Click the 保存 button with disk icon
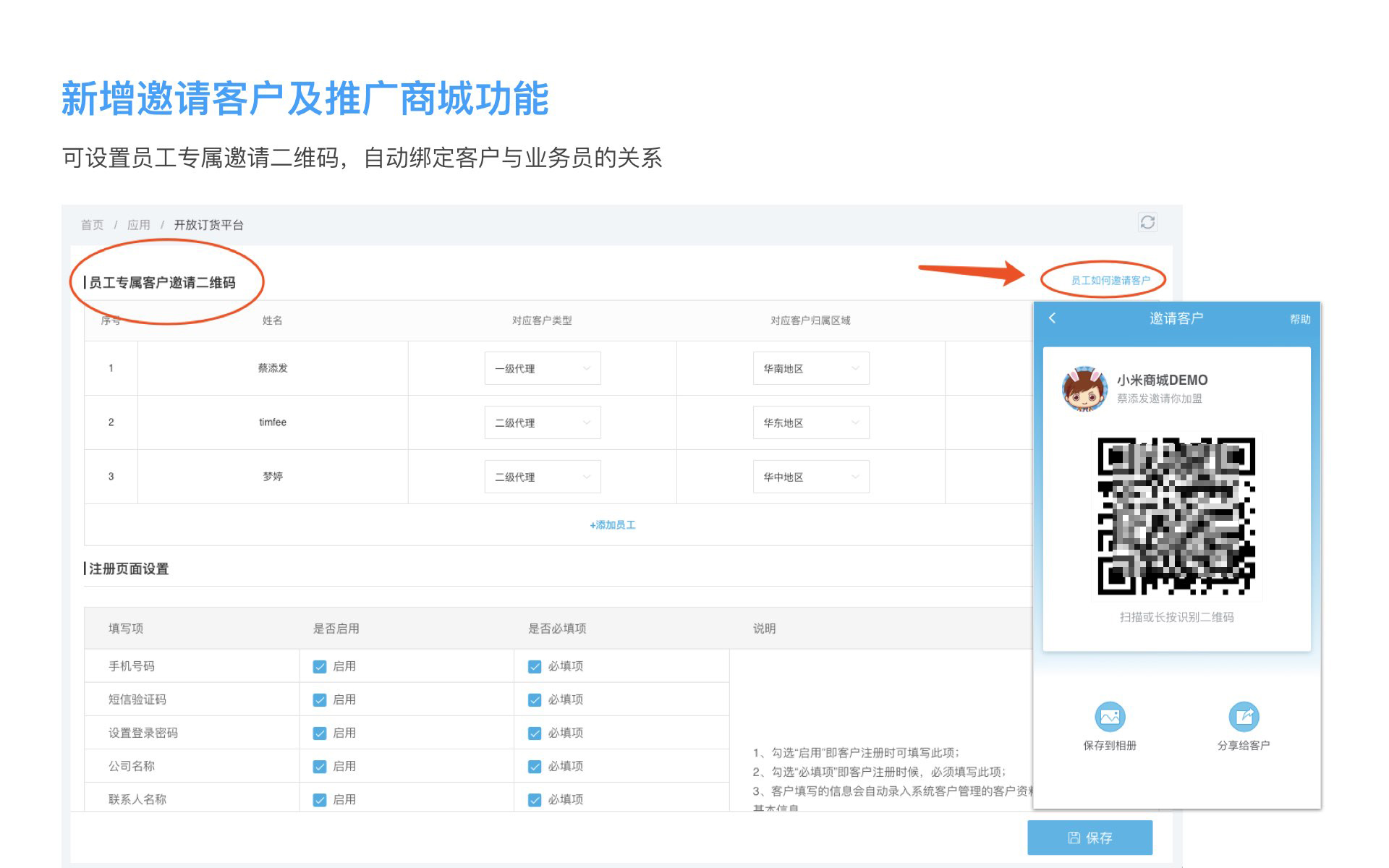Image resolution: width=1389 pixels, height=868 pixels. pos(1089,838)
